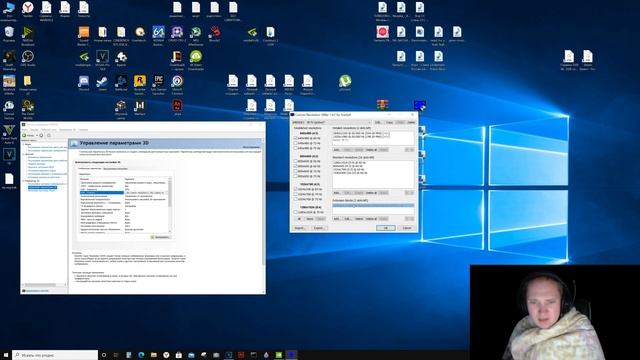This screenshot has height=360, width=640.
Task: Click the Windows taskbar search box
Action: tap(55, 355)
